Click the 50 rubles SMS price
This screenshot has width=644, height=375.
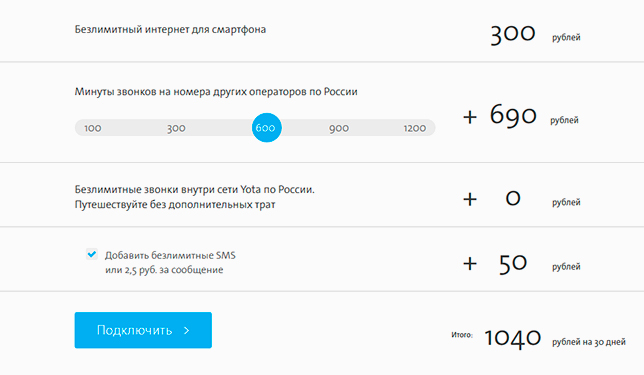(x=513, y=263)
